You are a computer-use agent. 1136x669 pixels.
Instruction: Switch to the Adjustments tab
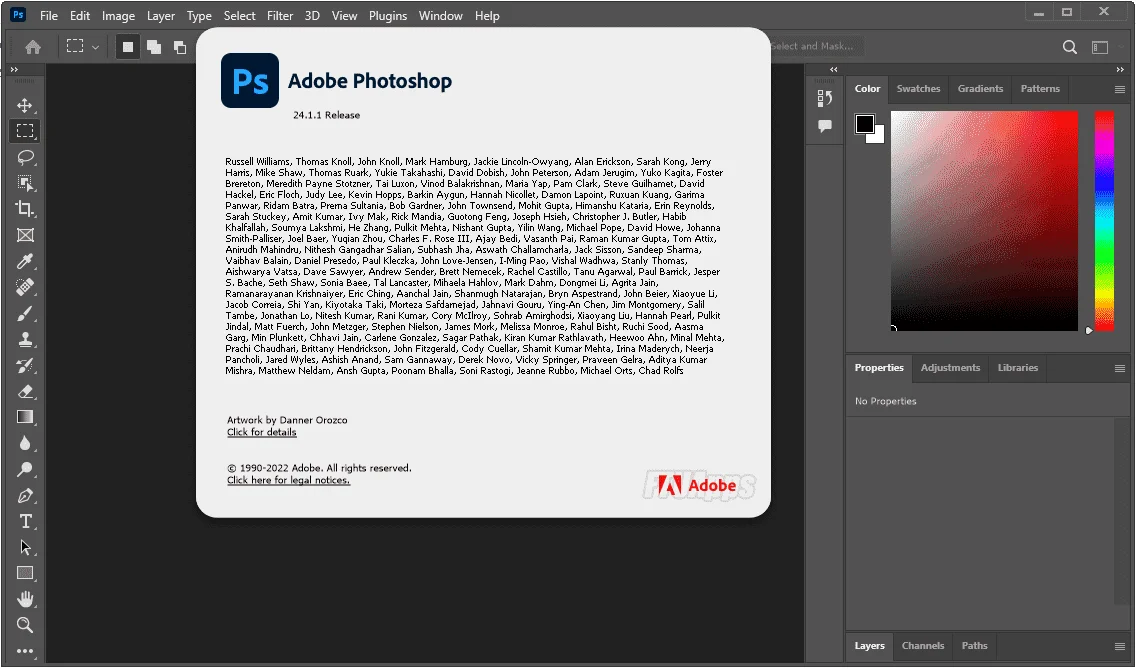tap(950, 367)
